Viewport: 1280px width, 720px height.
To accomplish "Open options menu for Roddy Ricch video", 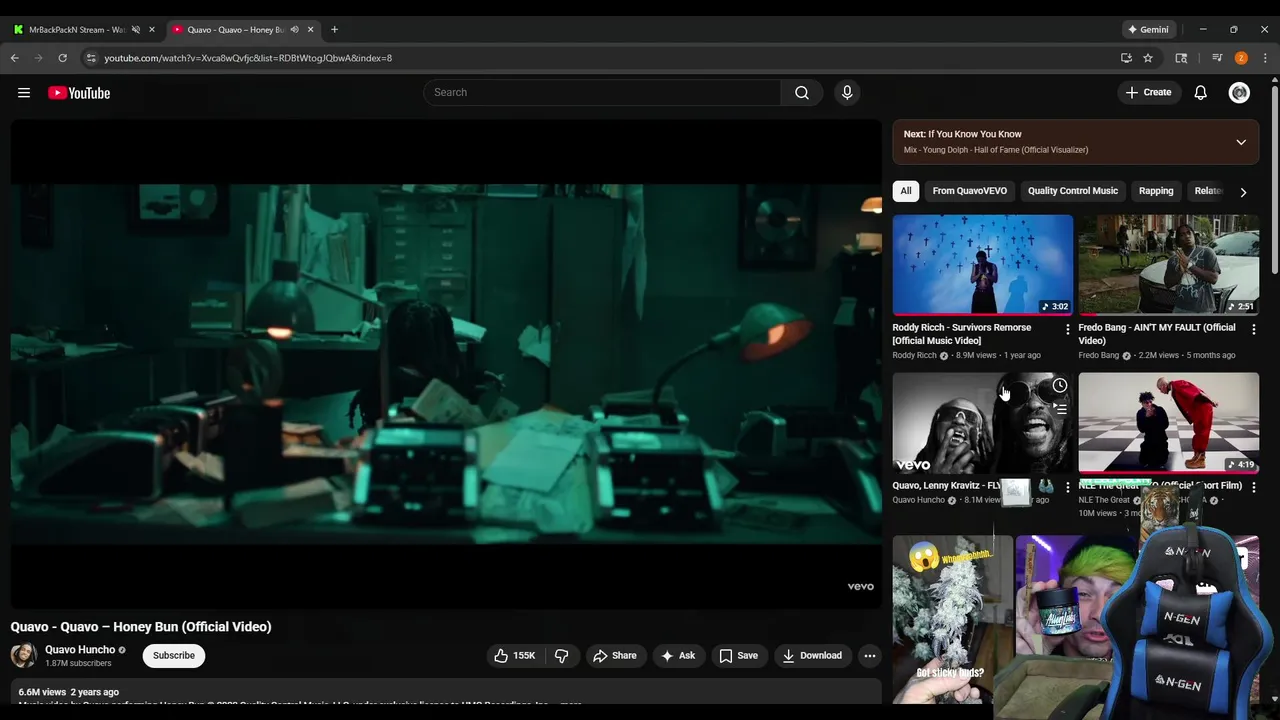I will click(1067, 329).
